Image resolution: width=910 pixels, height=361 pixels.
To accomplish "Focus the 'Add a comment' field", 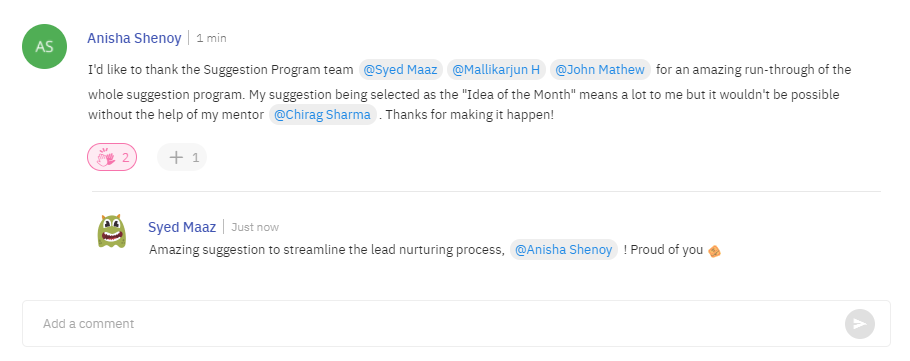I will tap(456, 323).
